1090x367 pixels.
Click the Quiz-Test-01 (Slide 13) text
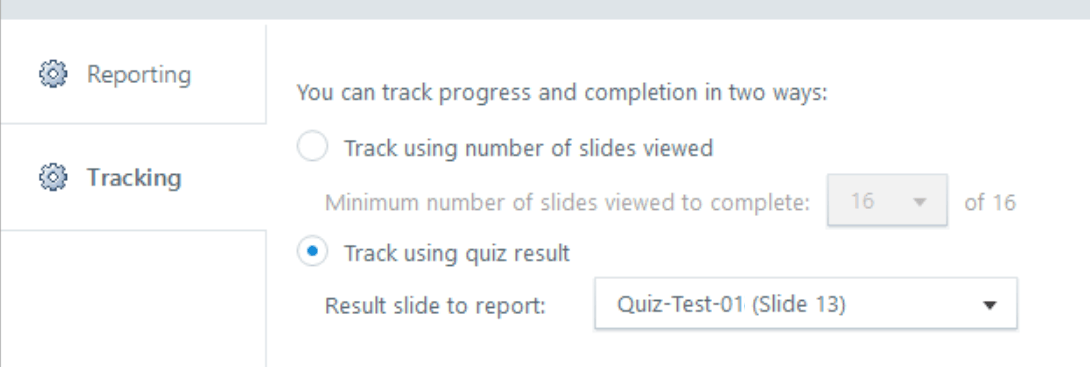point(731,304)
